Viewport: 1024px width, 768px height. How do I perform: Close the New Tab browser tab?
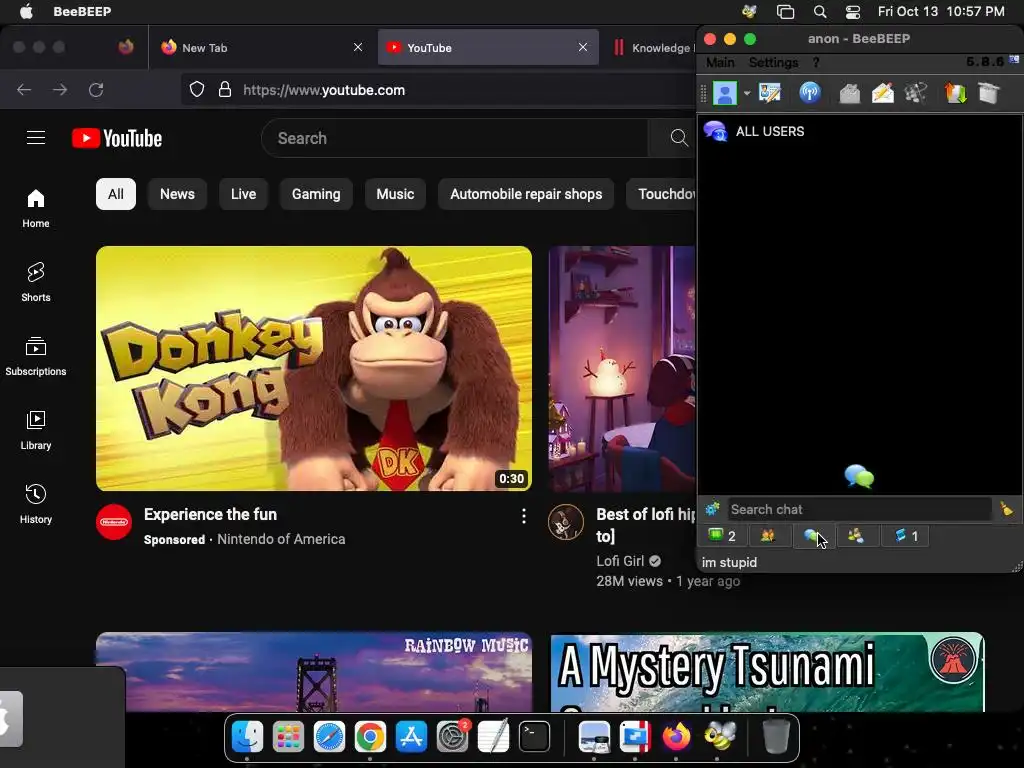[358, 47]
